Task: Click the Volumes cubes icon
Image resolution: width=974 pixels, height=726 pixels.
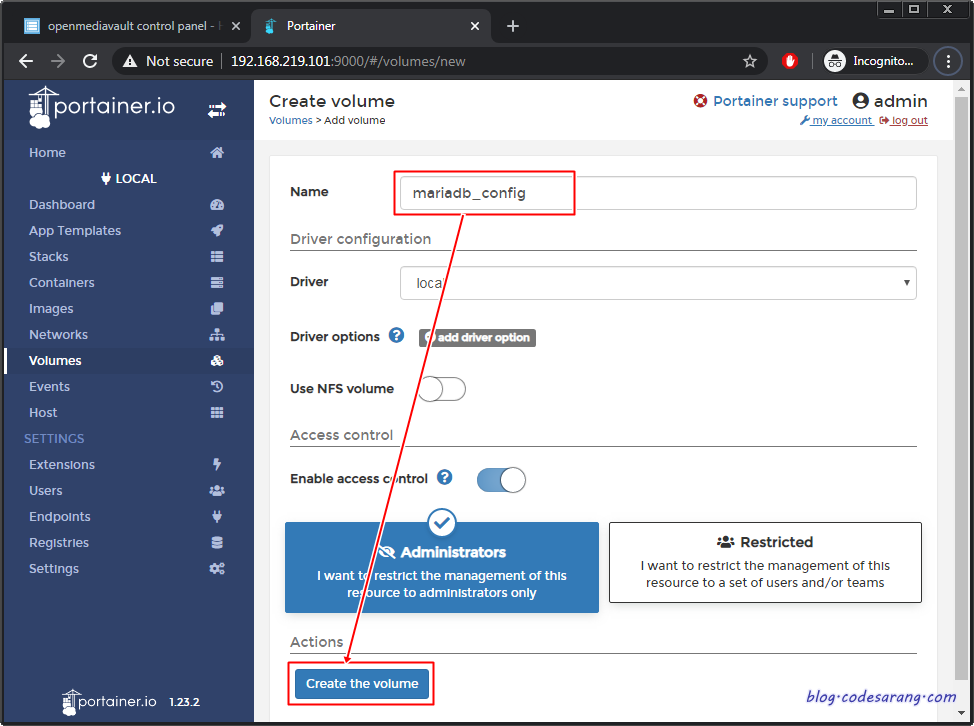Action: [217, 361]
